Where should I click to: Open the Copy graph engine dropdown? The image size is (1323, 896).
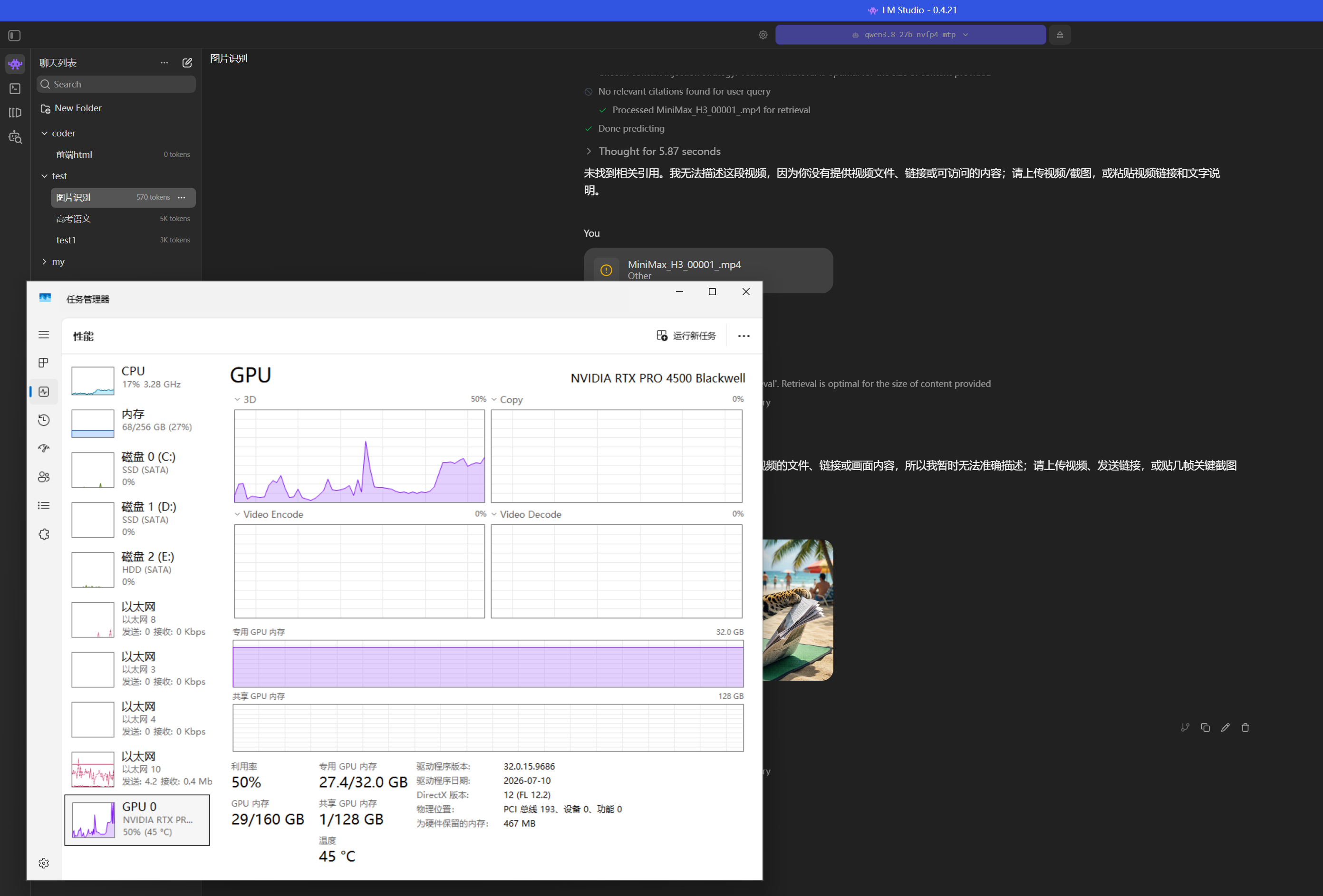[507, 400]
